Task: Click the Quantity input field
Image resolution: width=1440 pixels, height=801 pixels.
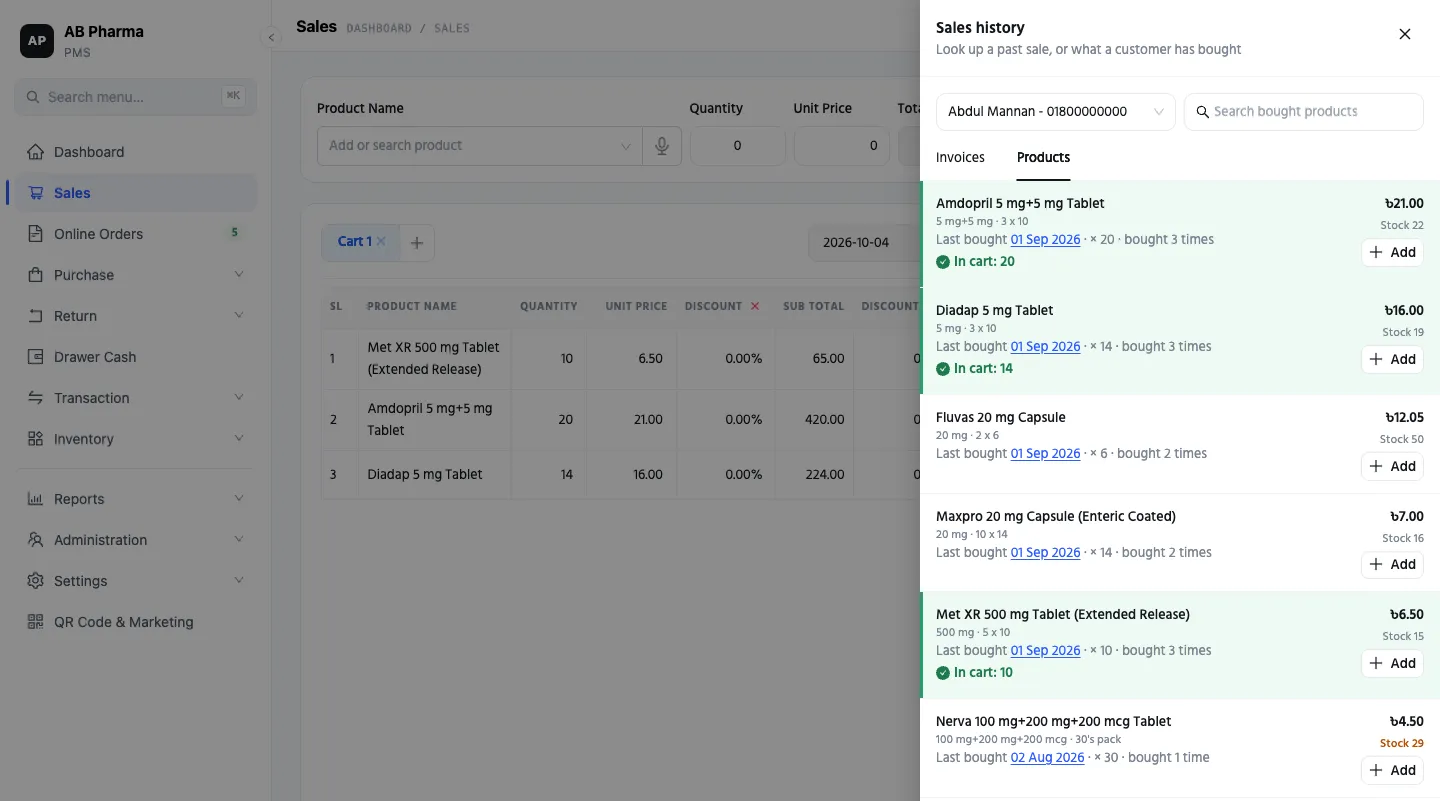Action: (738, 146)
